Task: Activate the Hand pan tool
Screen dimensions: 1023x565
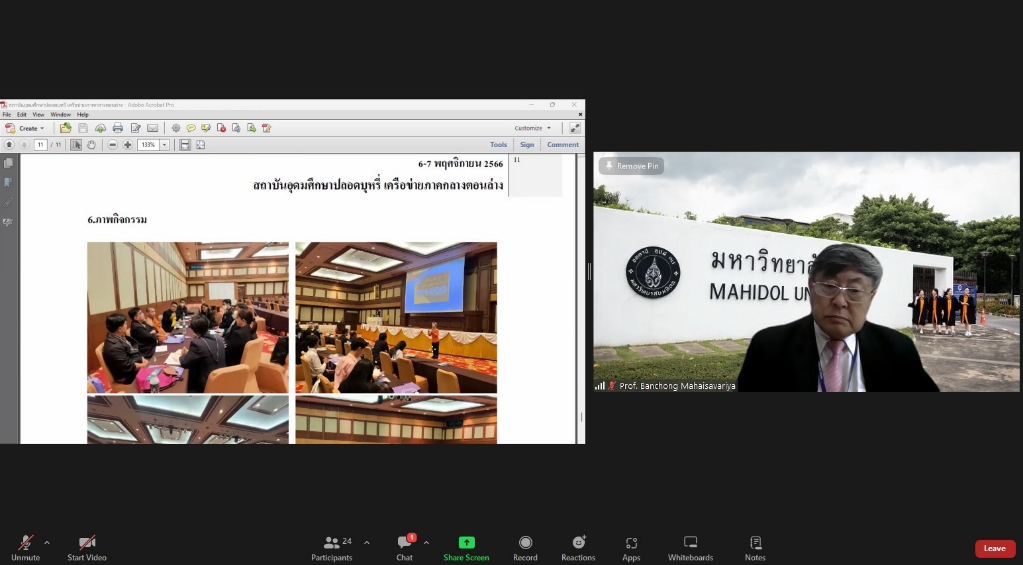Action: click(91, 145)
